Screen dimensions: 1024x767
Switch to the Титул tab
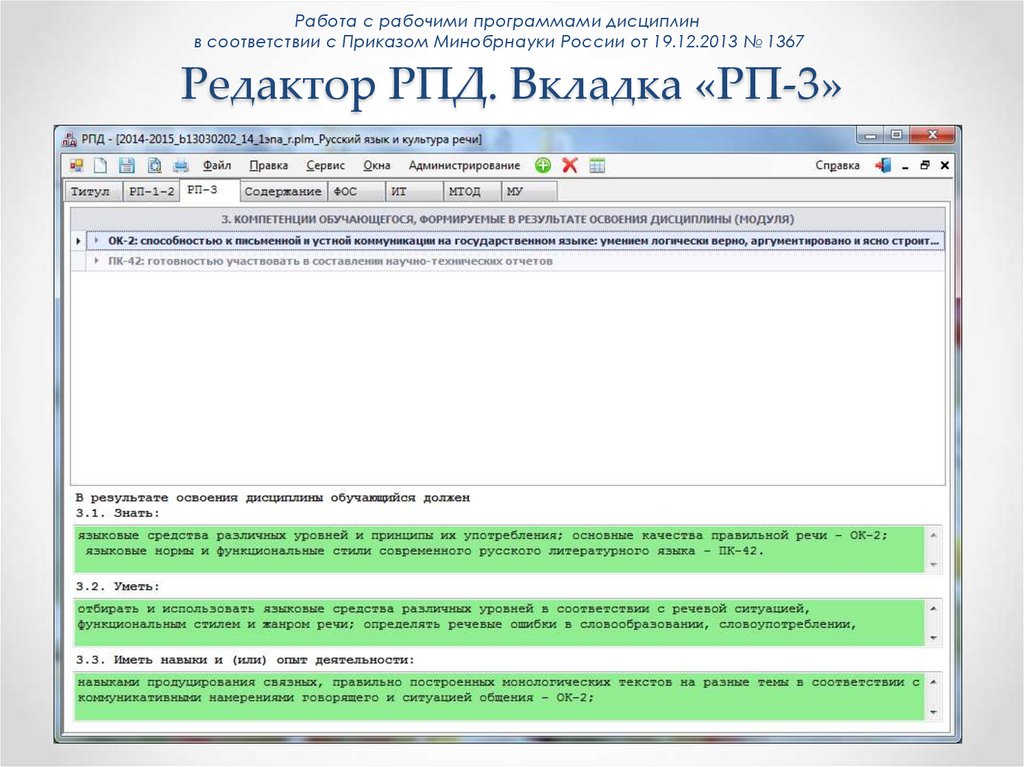91,190
